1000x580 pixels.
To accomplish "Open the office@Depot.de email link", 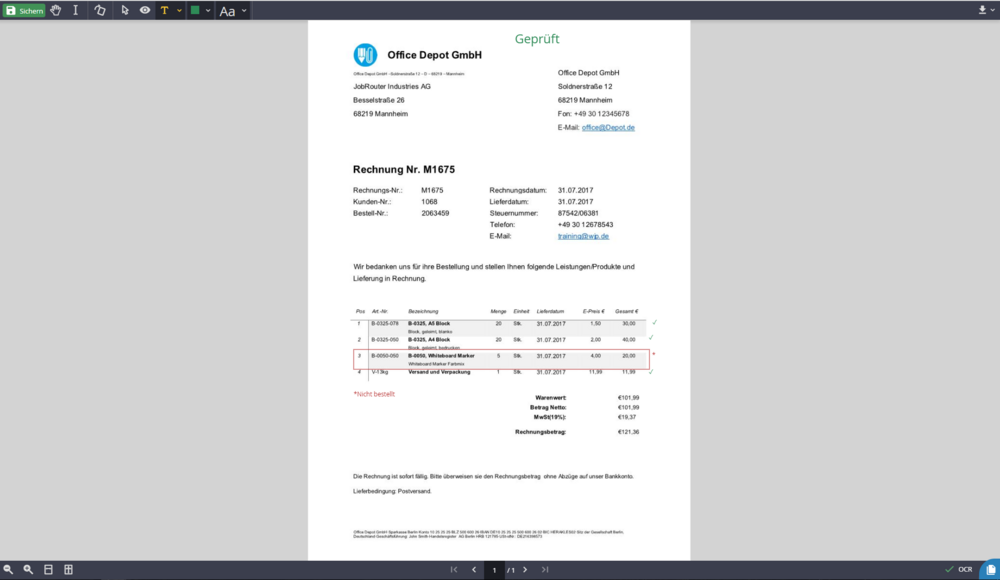I will [x=608, y=127].
